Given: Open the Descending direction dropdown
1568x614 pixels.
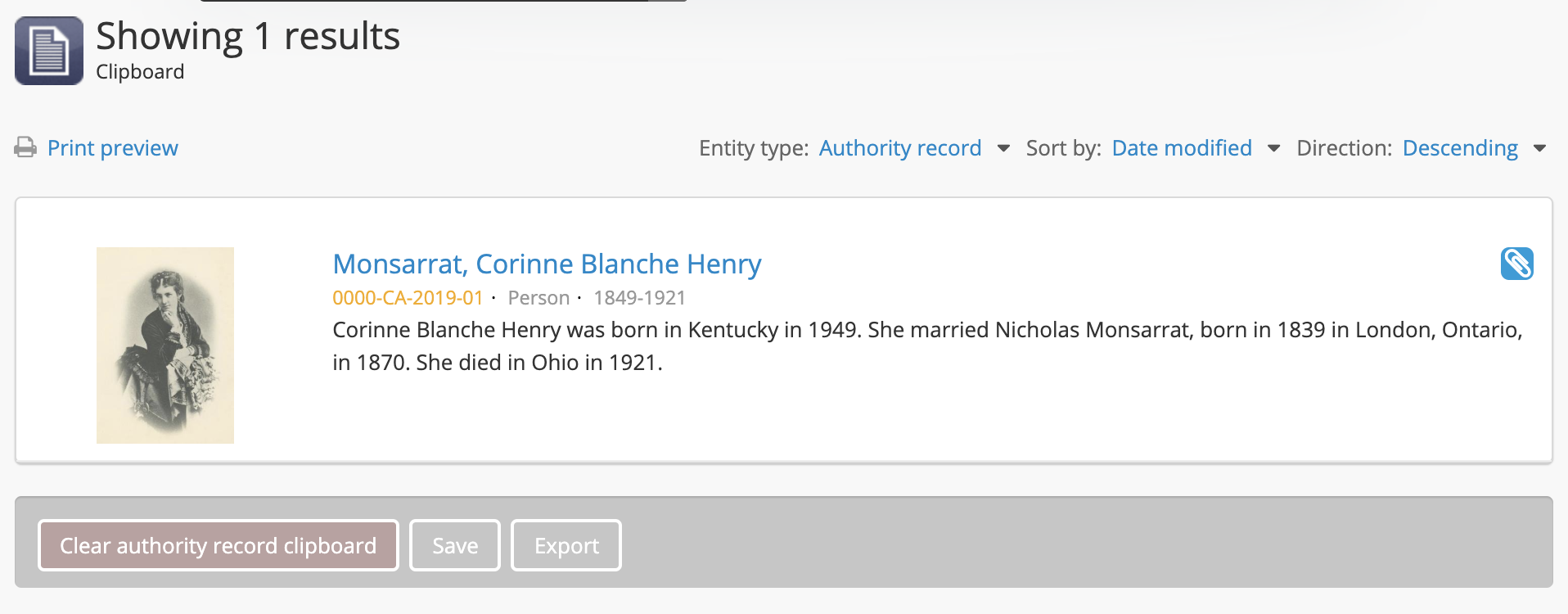Looking at the screenshot, I should pos(1459,148).
